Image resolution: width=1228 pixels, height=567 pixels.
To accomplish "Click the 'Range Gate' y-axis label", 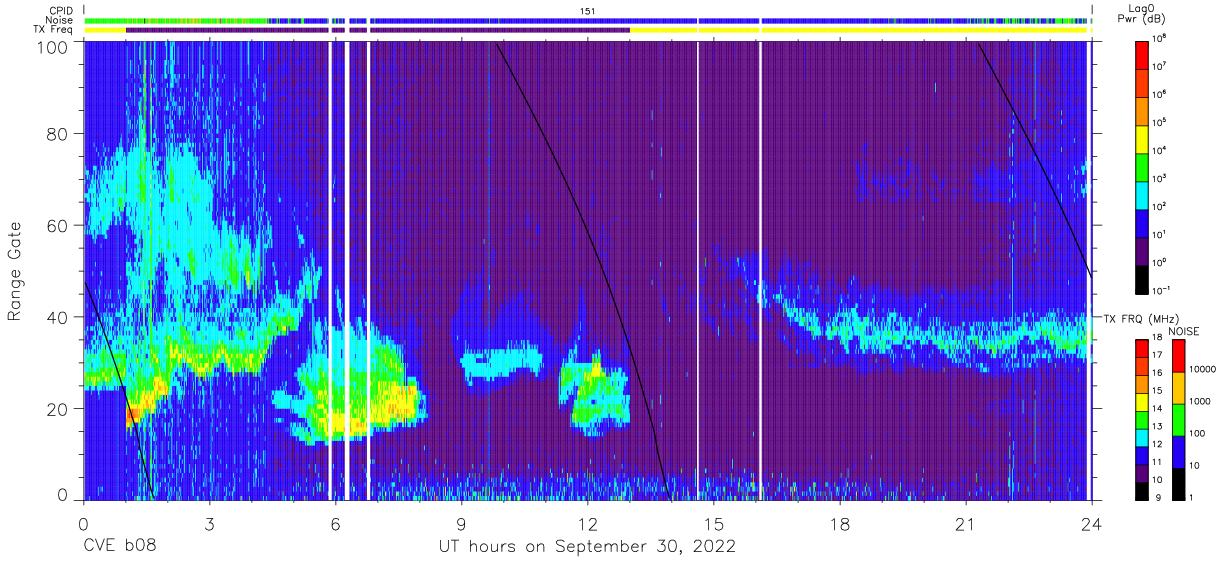I will (15, 271).
